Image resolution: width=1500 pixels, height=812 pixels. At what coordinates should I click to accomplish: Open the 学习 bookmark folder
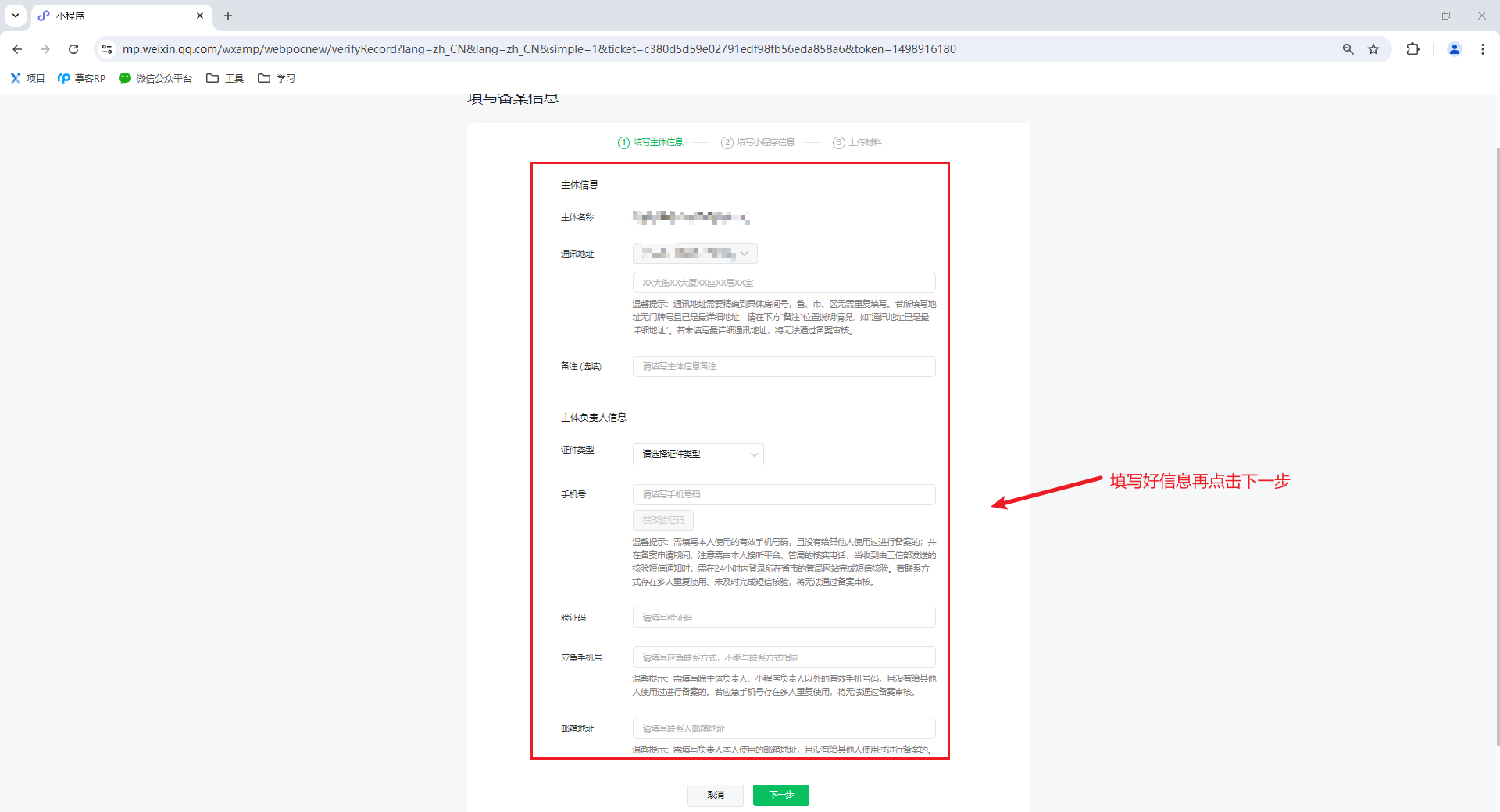(x=277, y=78)
